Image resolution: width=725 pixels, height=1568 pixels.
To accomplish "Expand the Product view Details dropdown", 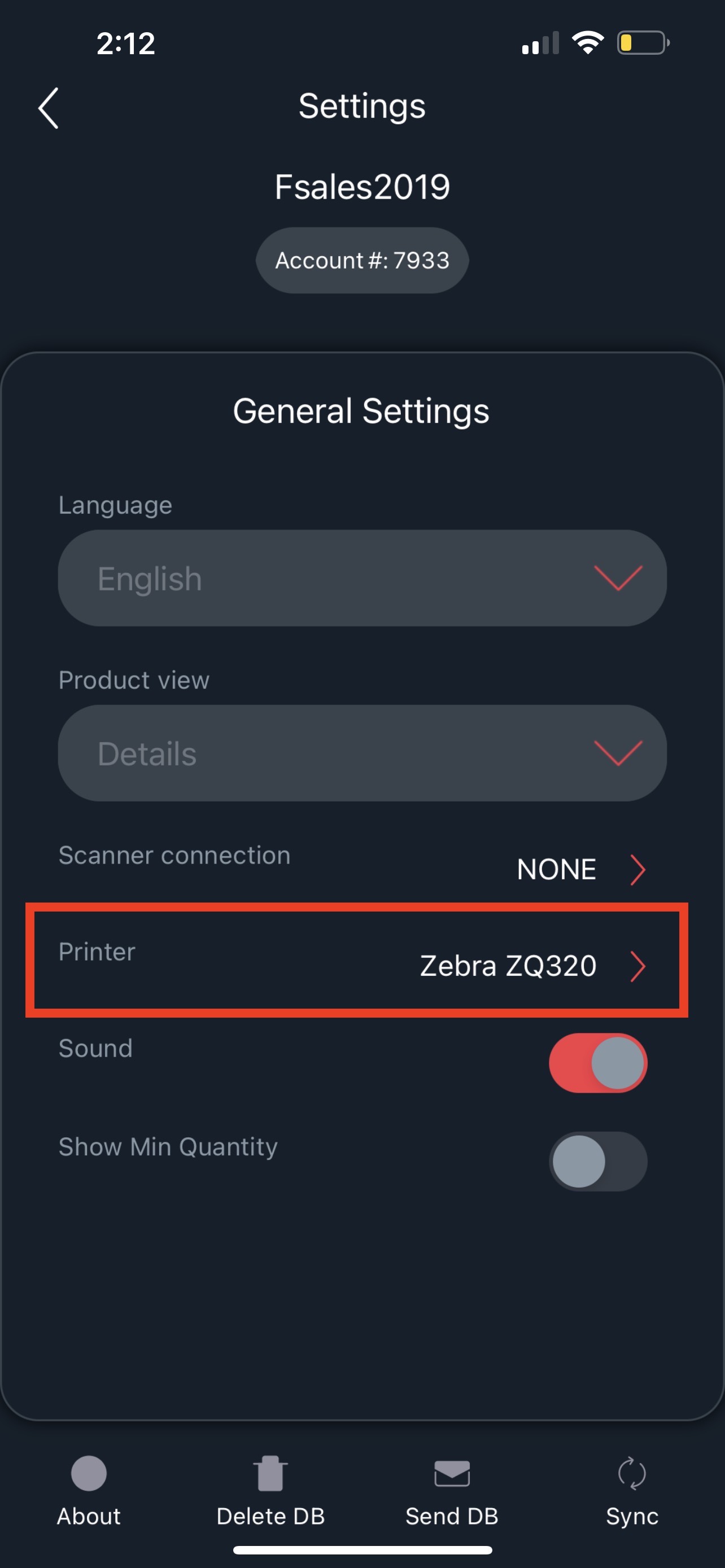I will (362, 753).
